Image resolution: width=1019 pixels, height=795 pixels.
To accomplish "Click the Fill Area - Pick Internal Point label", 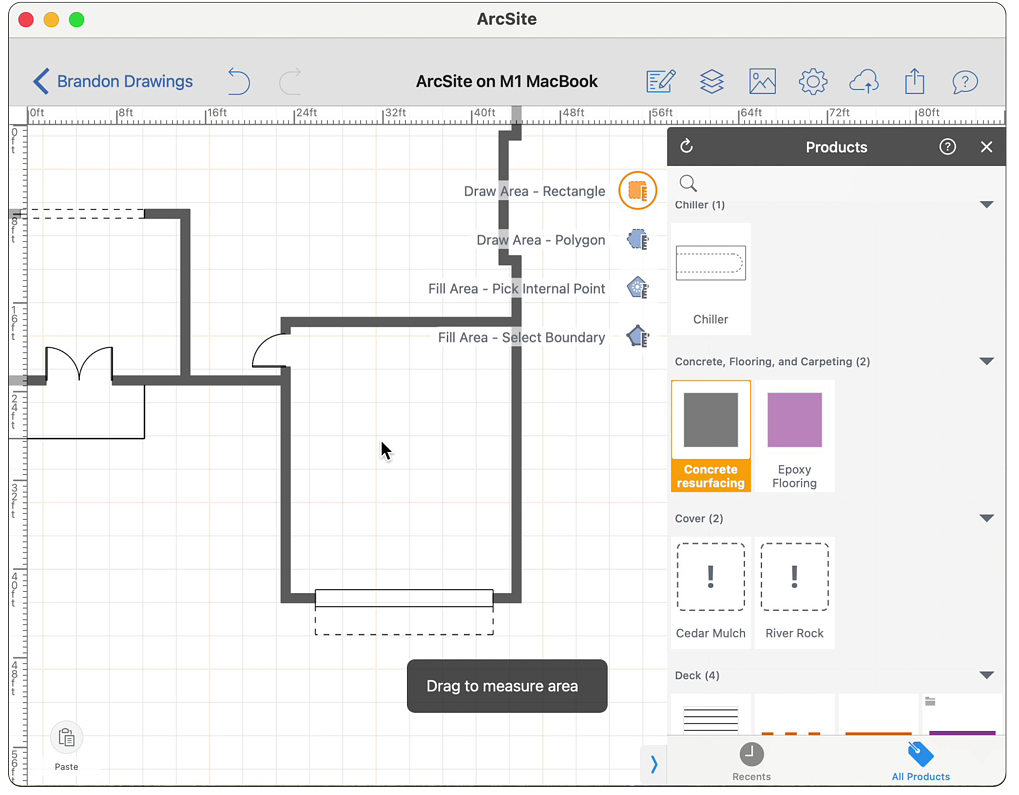I will (516, 289).
